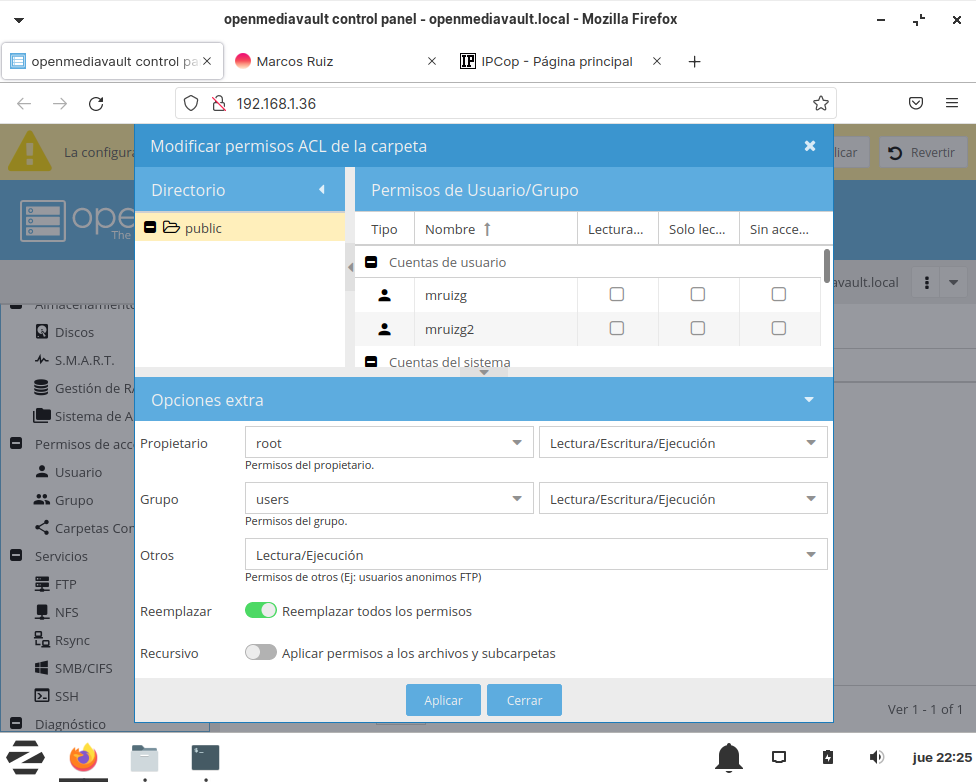Click the SSH terminal icon in sidebar
The height and width of the screenshot is (782, 976).
coord(42,696)
